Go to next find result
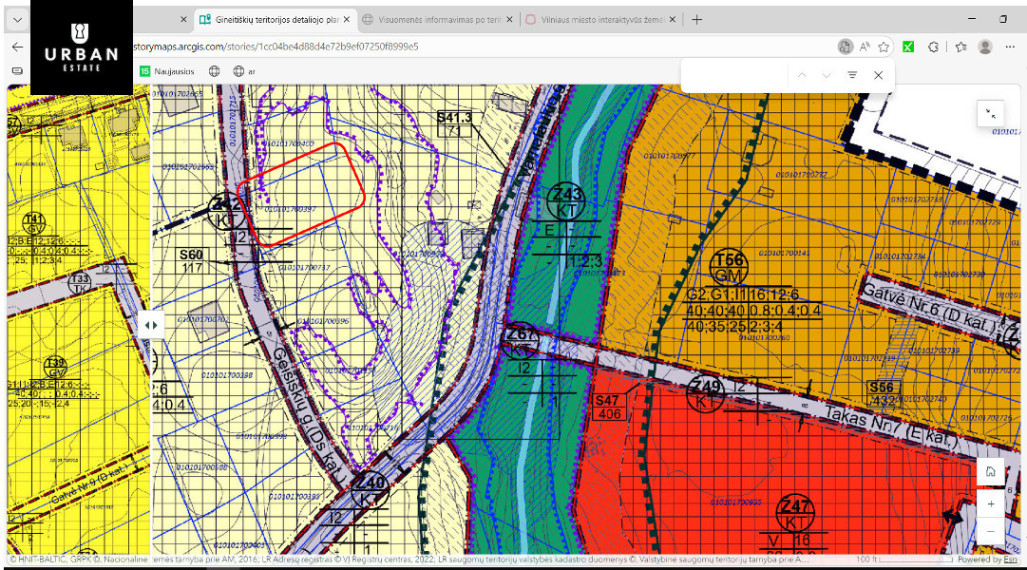Viewport: 1027px width, 570px height. pos(827,75)
